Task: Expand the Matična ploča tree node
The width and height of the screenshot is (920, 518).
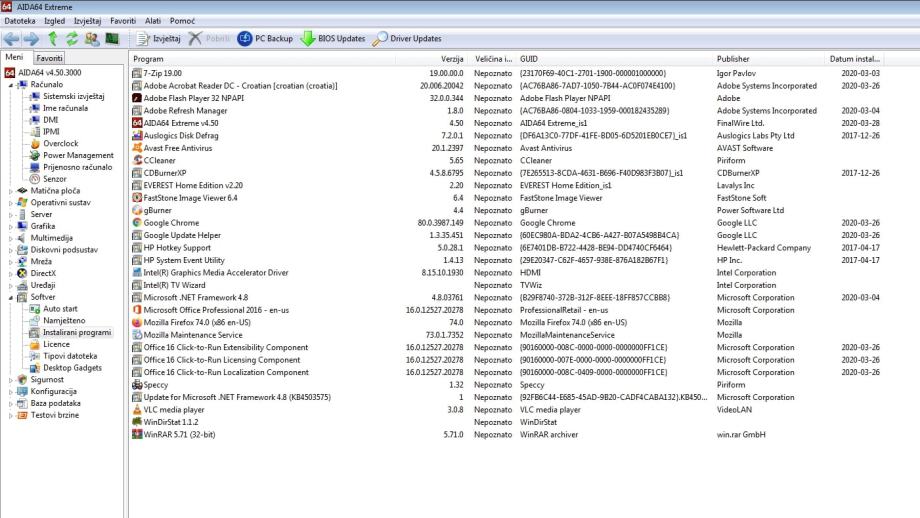Action: click(11, 191)
